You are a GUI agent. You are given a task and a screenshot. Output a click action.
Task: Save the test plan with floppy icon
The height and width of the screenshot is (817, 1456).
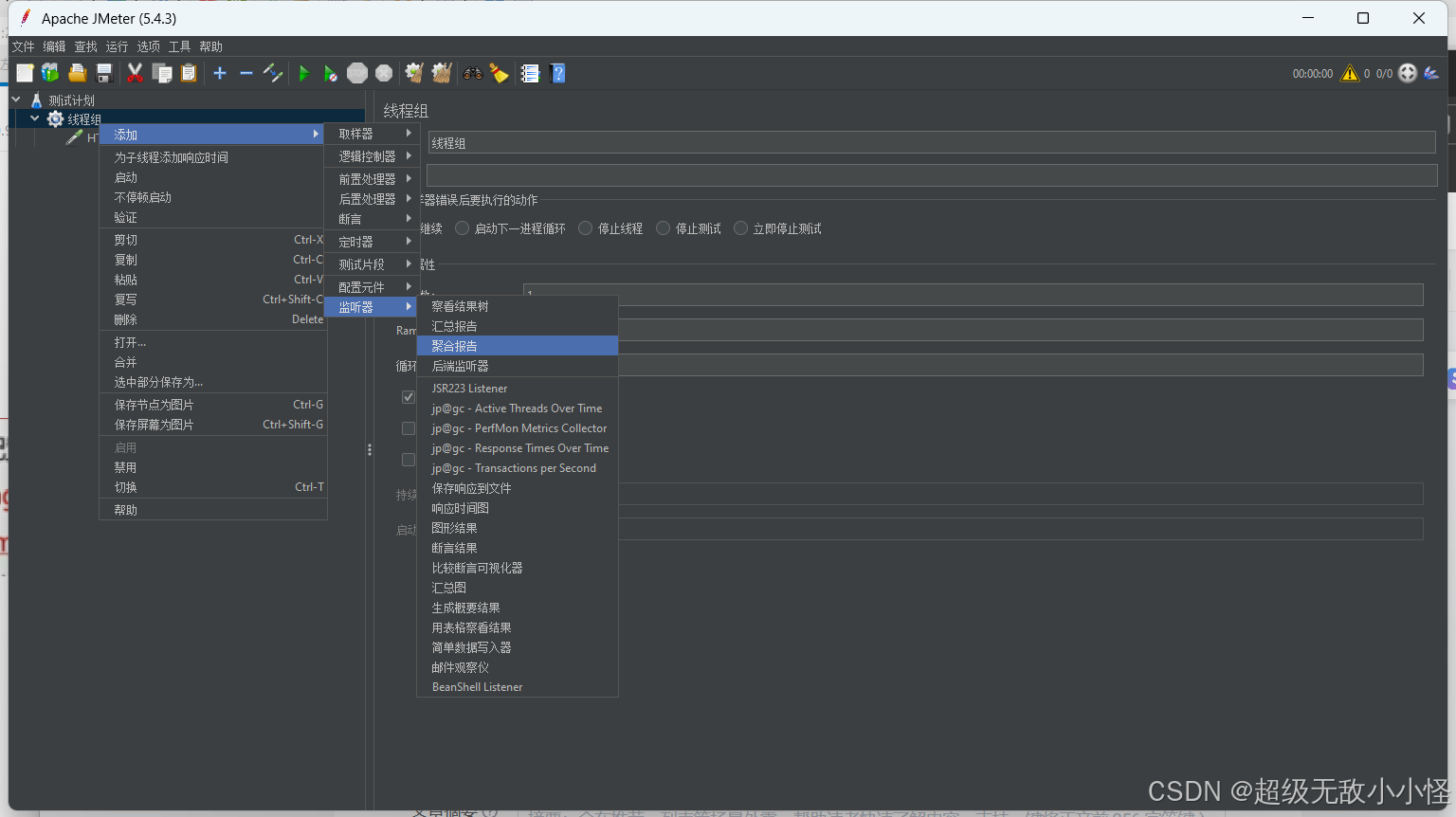tap(104, 73)
